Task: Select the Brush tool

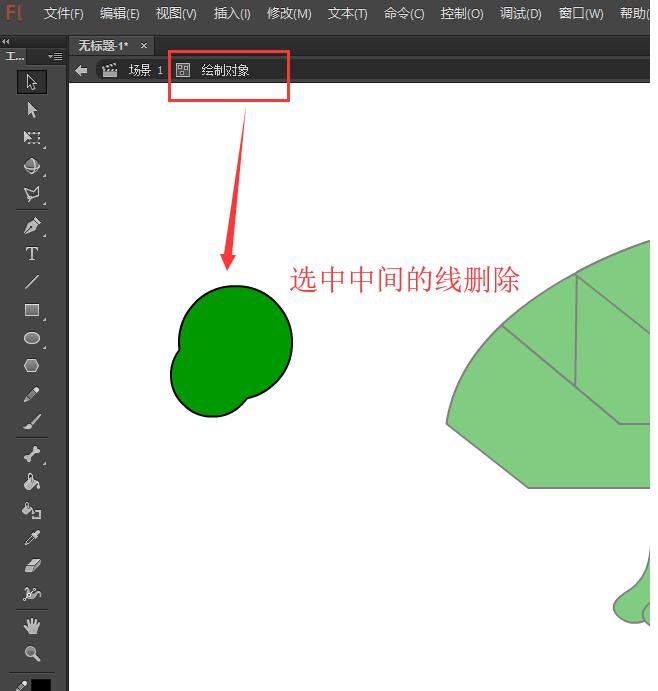Action: click(32, 422)
